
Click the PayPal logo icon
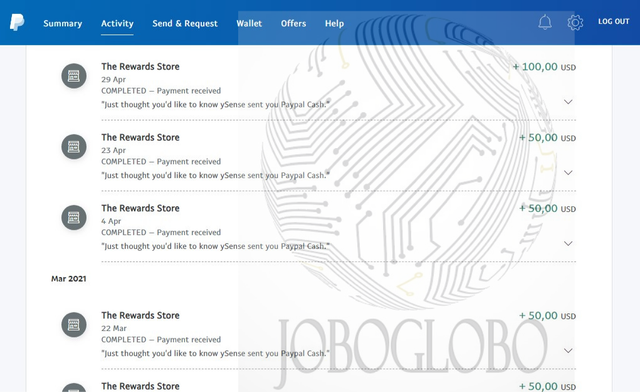click(x=17, y=22)
